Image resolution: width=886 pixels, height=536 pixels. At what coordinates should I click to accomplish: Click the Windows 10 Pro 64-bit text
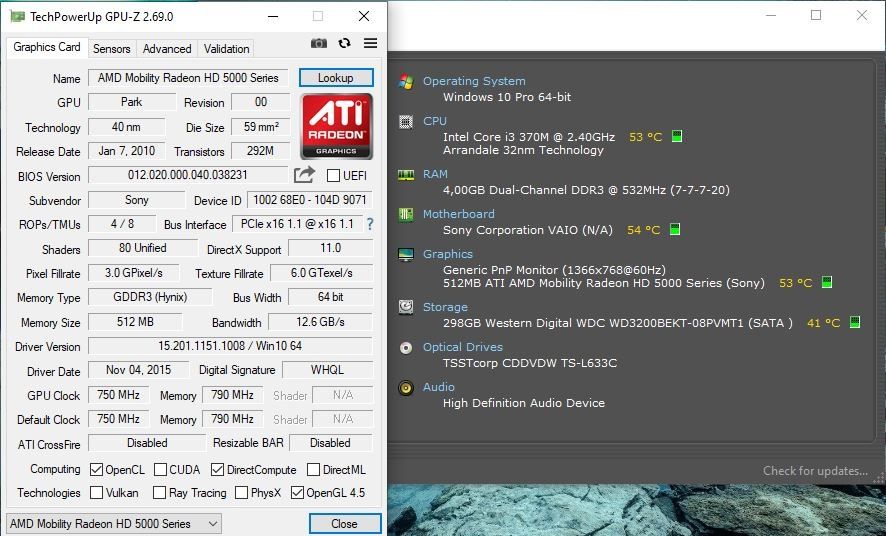tap(507, 97)
